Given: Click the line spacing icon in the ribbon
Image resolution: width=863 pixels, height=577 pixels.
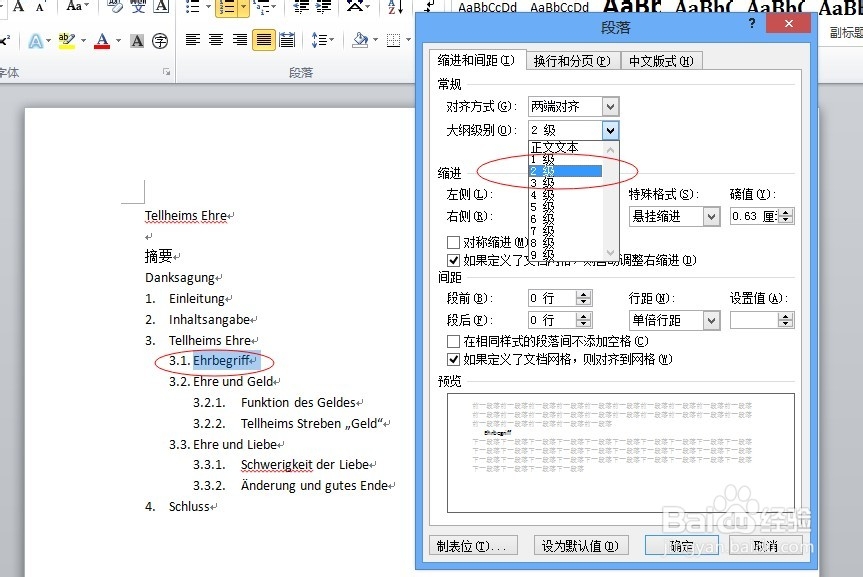Looking at the screenshot, I should coord(320,41).
